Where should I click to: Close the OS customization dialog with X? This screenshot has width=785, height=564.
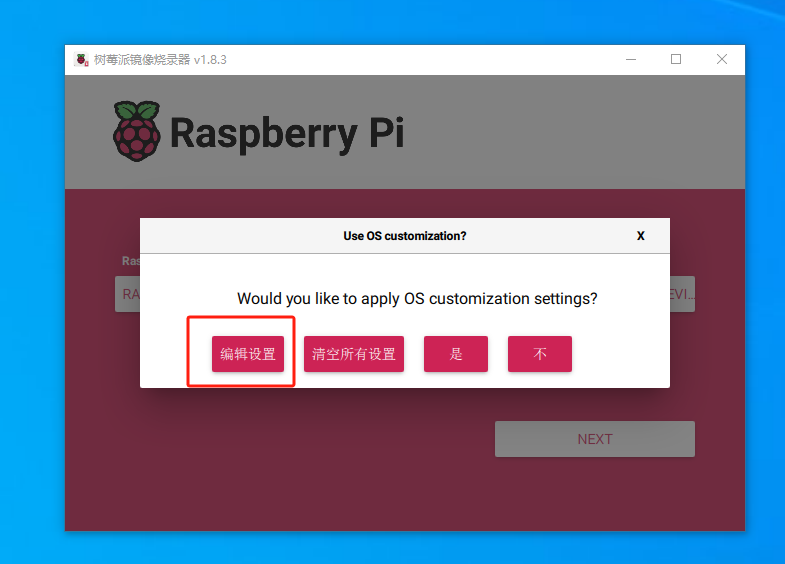click(x=640, y=236)
